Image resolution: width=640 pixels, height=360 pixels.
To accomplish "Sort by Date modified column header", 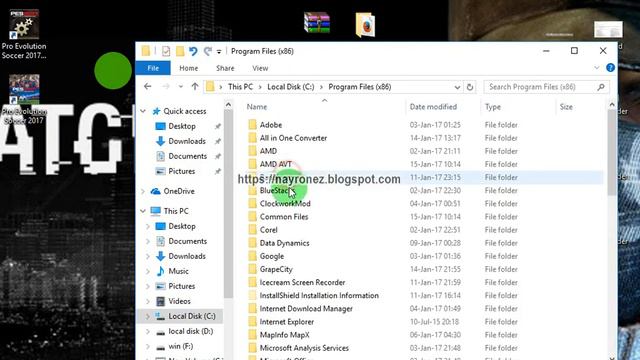I will coord(433,107).
